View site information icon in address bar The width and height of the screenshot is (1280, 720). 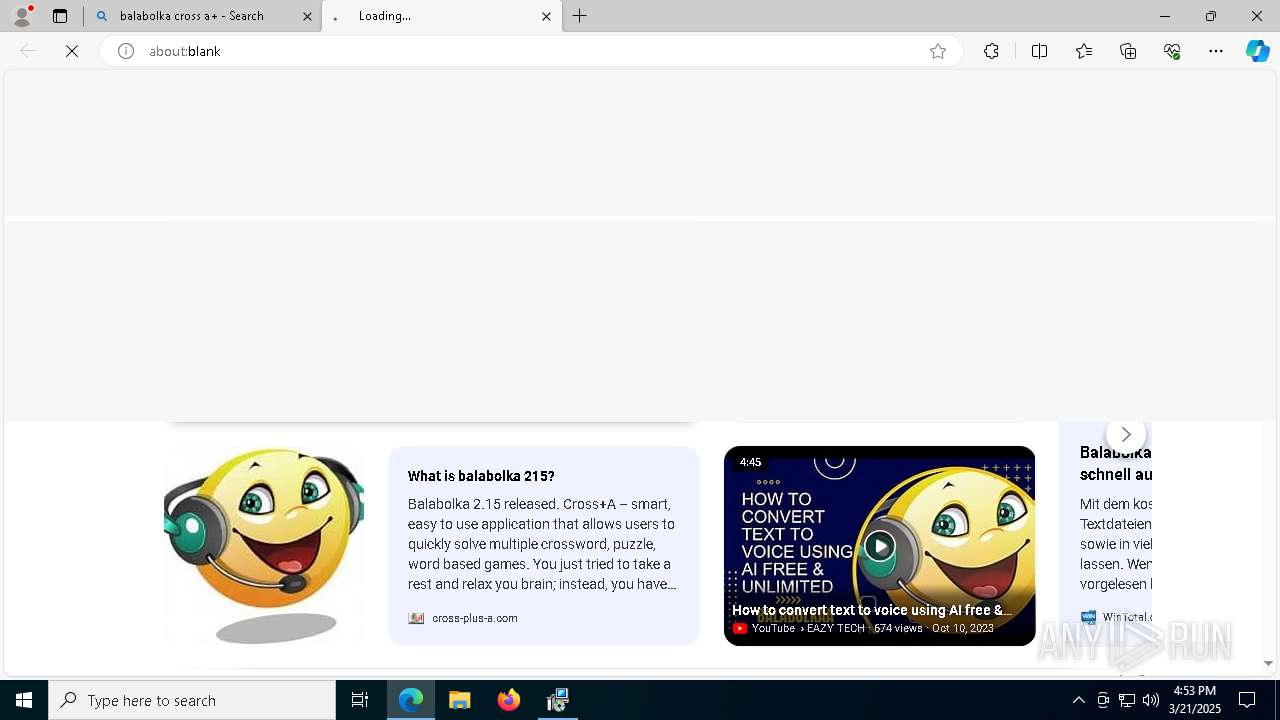[x=126, y=51]
